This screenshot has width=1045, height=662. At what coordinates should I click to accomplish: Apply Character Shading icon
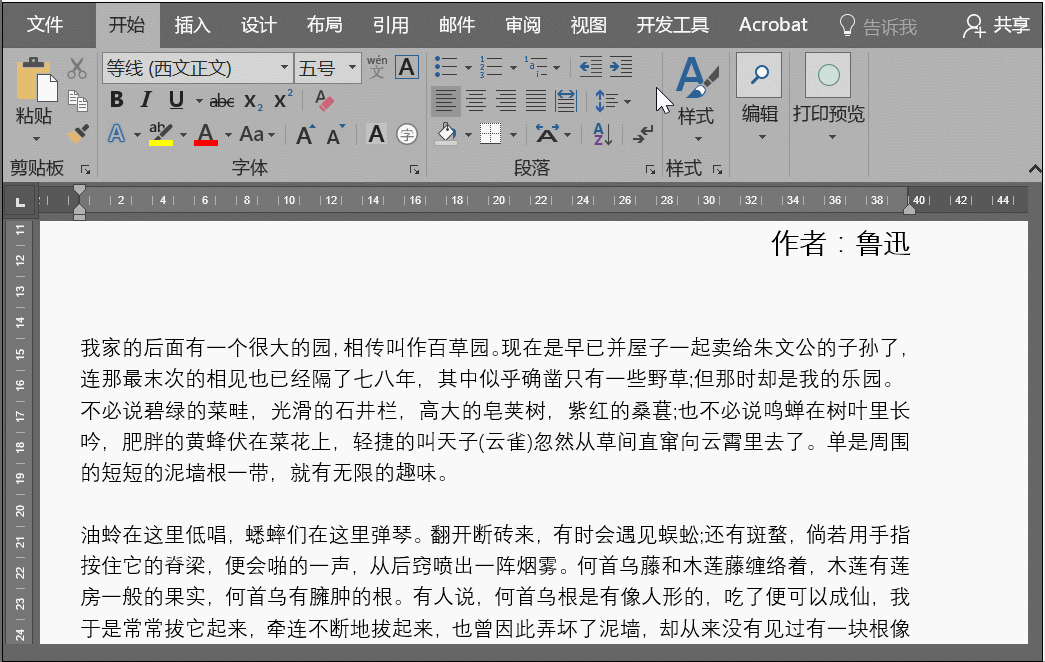pos(376,134)
